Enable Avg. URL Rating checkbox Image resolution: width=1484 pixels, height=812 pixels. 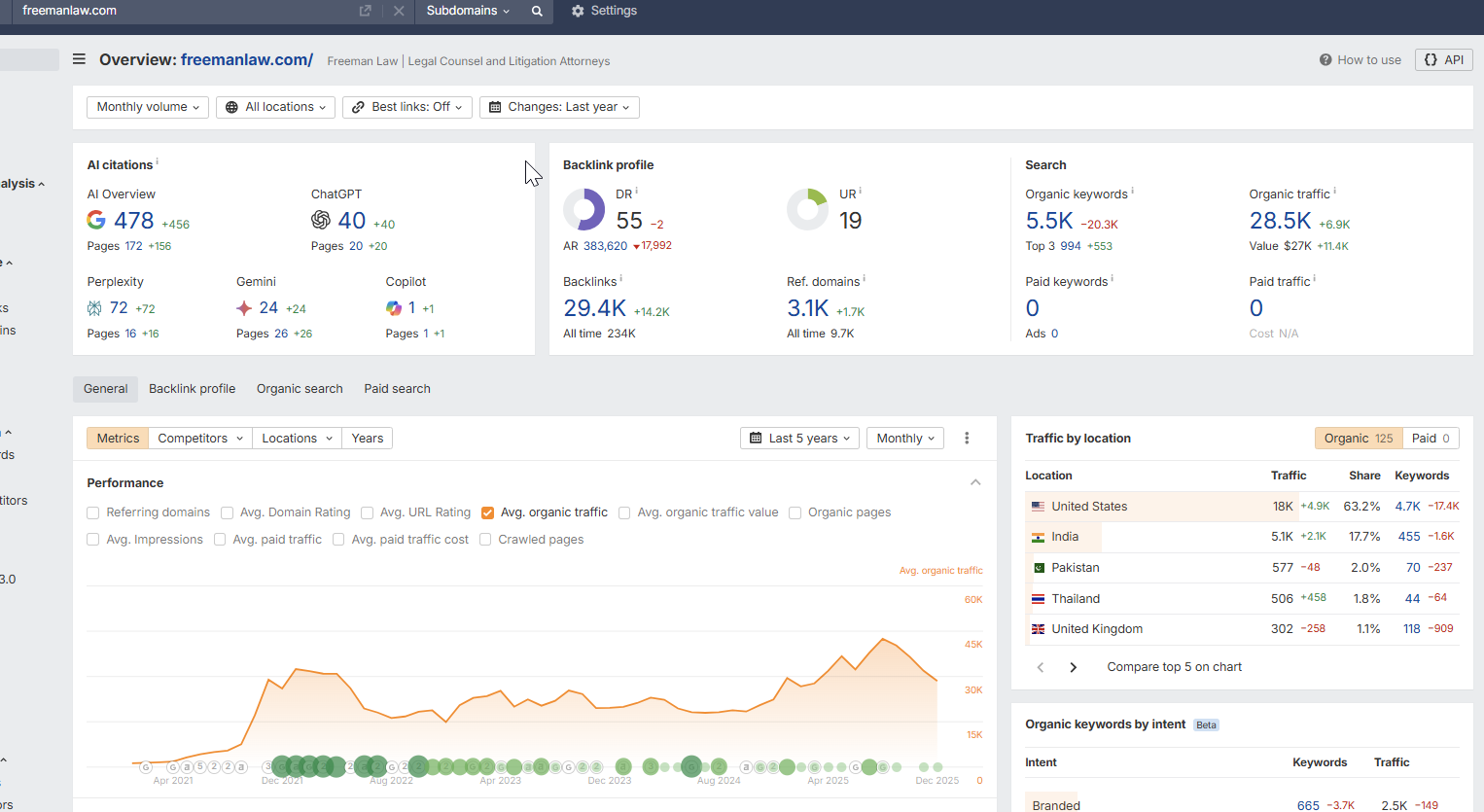click(x=367, y=512)
